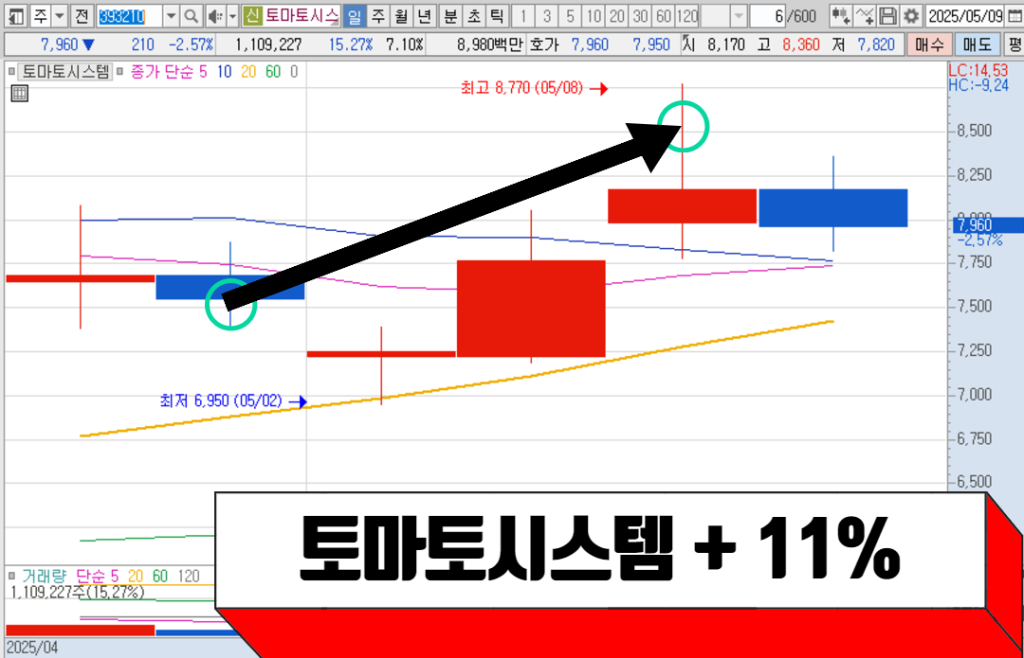Select the 20 interval button
1024x658 pixels.
click(617, 15)
